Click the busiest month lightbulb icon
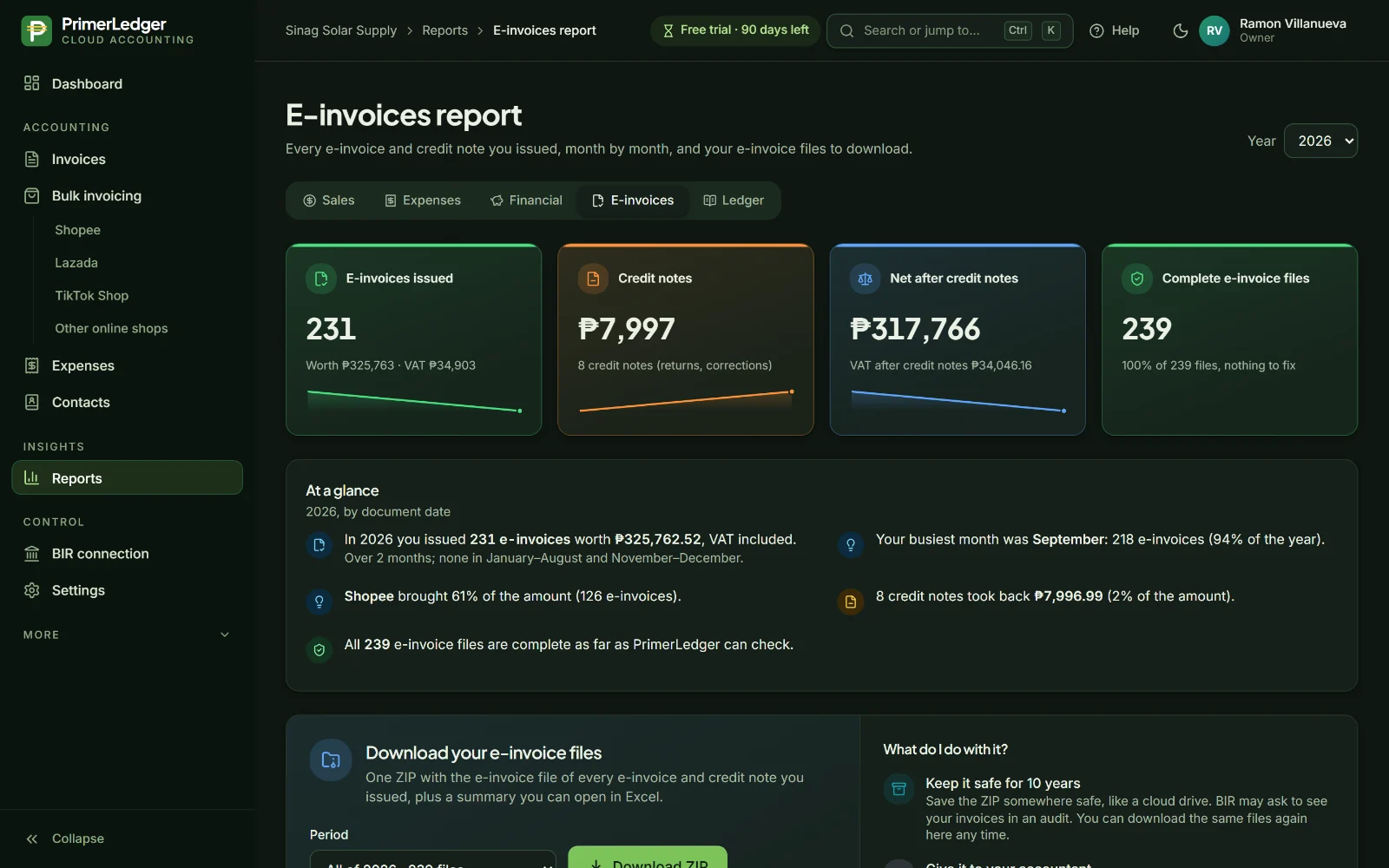Viewport: 1389px width, 868px height. tap(851, 545)
